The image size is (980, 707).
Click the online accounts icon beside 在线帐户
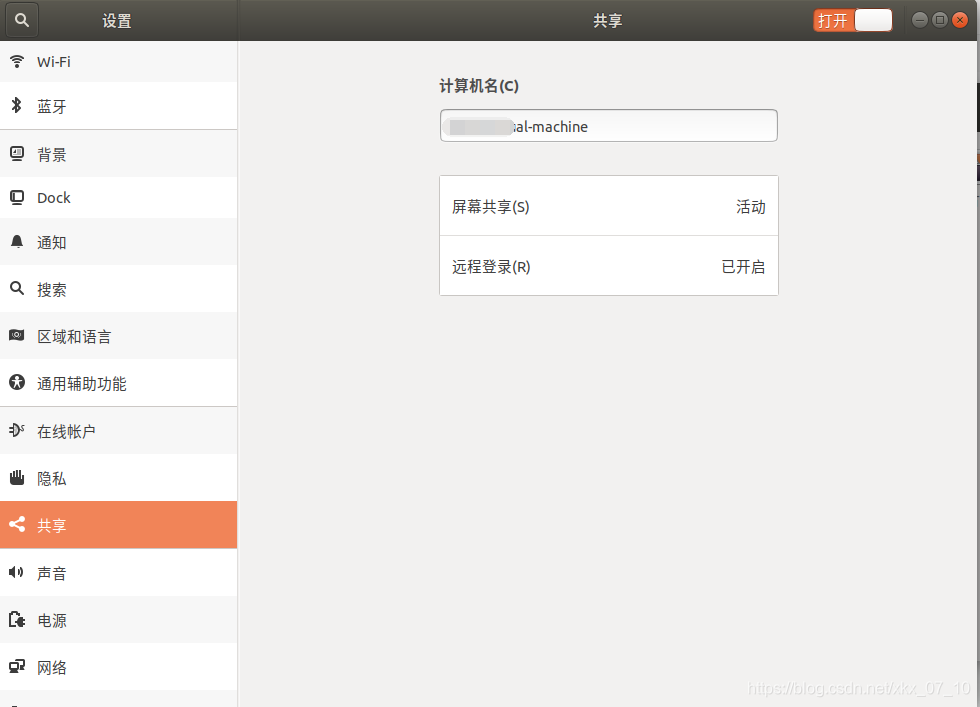17,430
